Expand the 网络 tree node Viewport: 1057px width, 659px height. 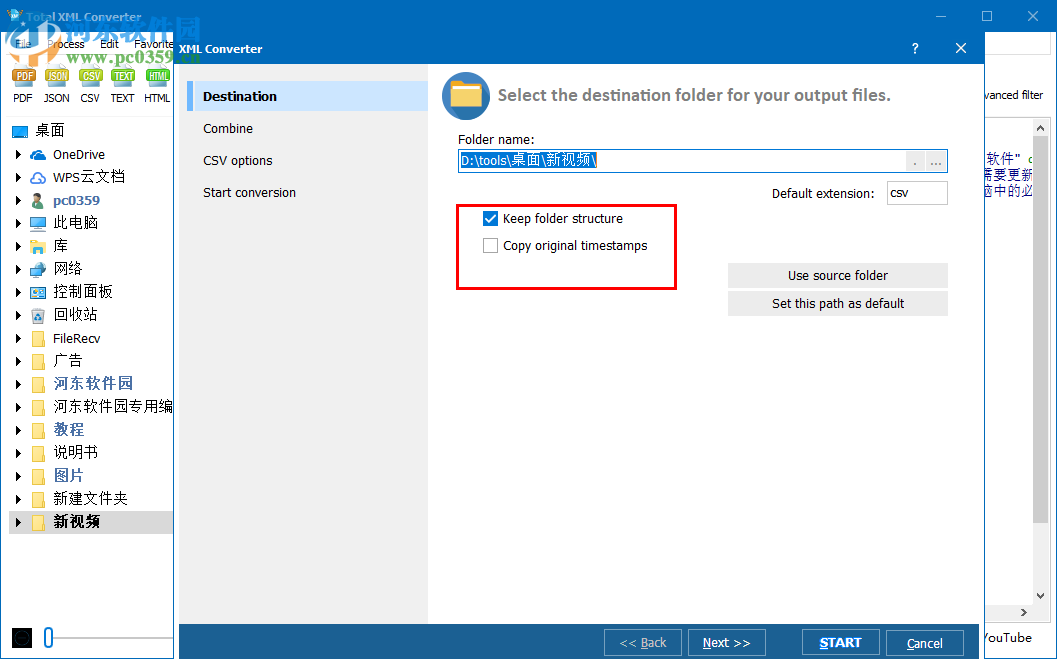point(18,268)
